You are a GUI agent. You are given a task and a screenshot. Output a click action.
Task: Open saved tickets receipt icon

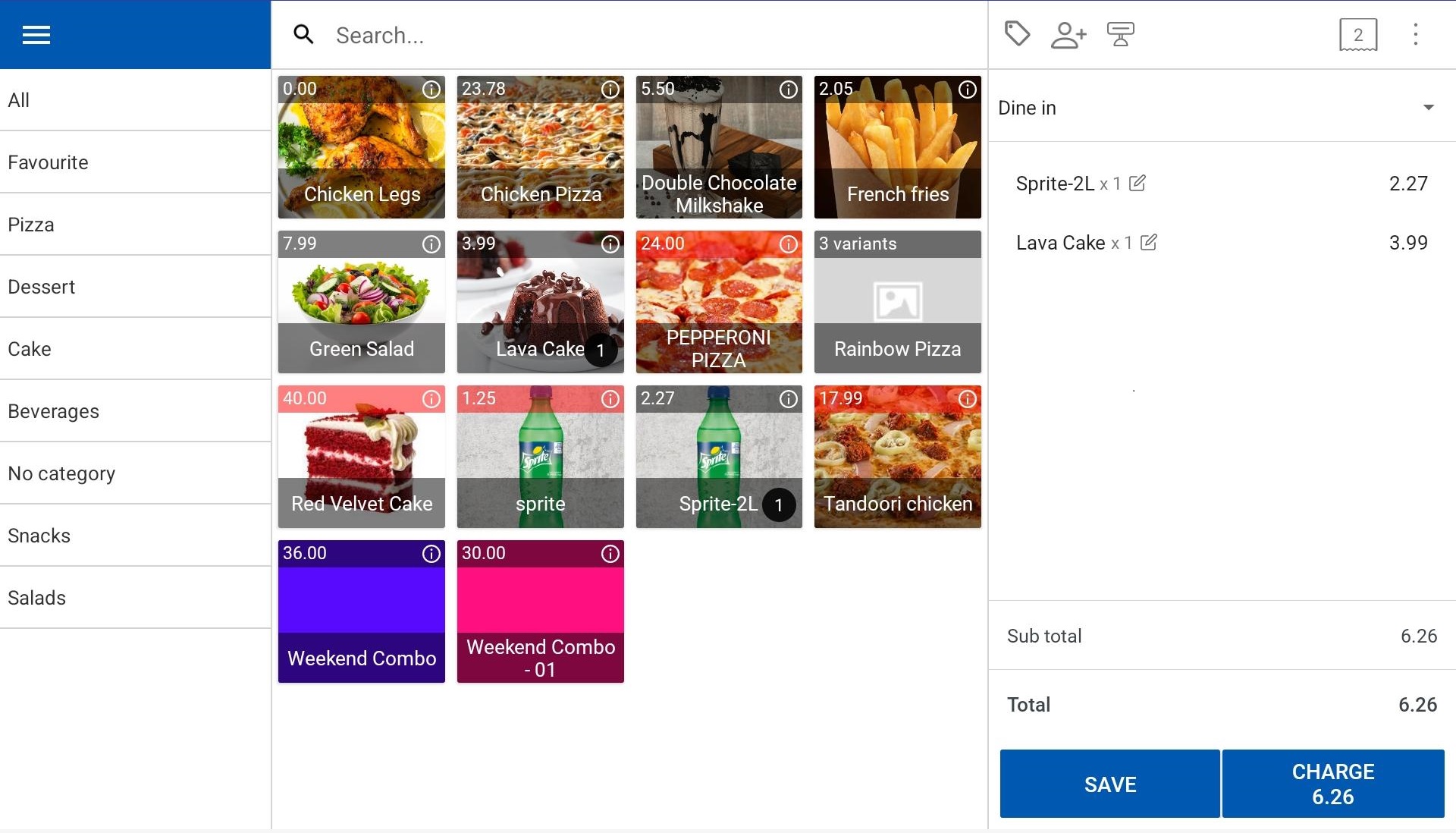[1357, 35]
